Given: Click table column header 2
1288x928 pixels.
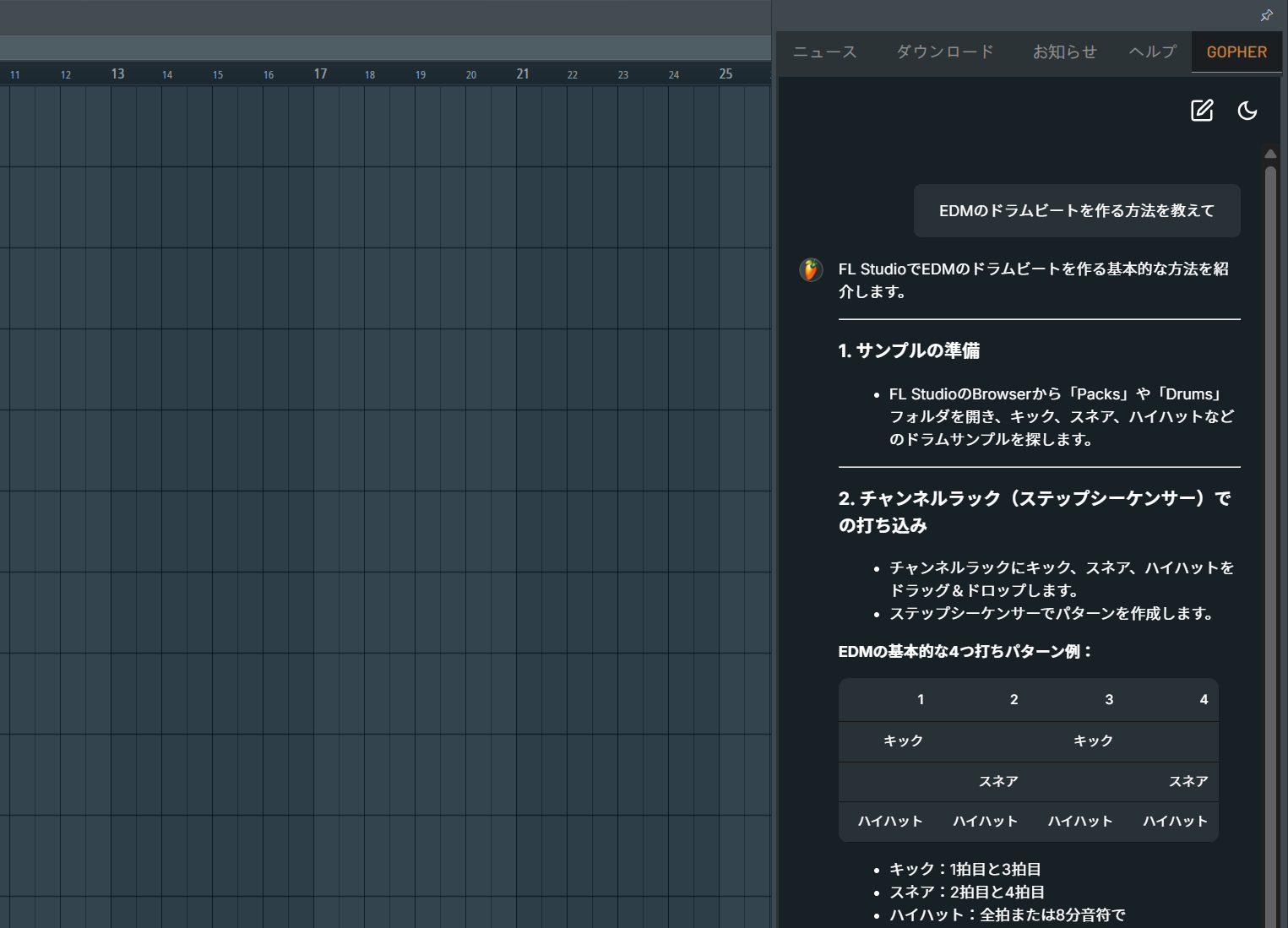Looking at the screenshot, I should pyautogui.click(x=1014, y=699).
